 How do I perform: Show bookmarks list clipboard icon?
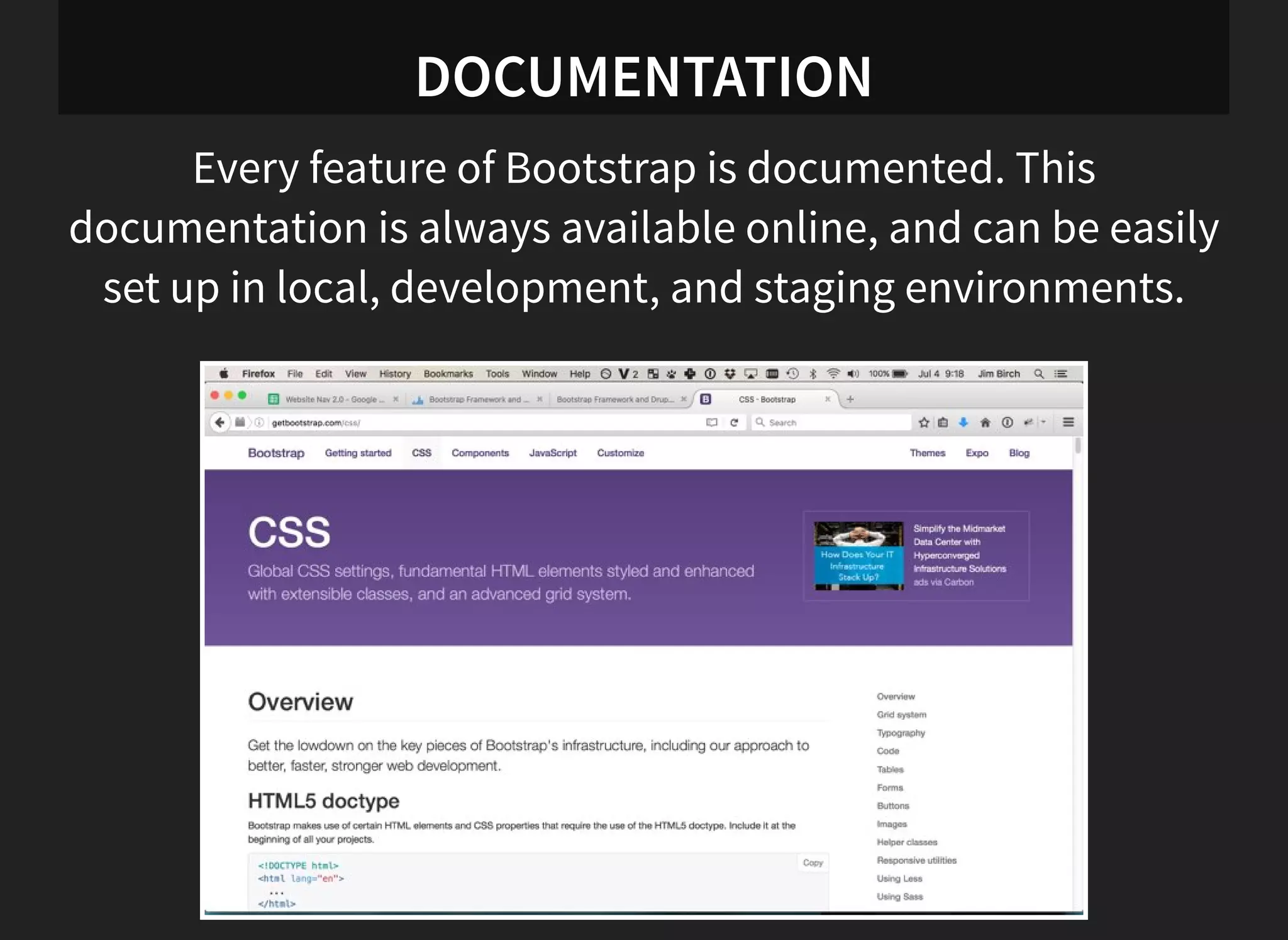[x=943, y=423]
